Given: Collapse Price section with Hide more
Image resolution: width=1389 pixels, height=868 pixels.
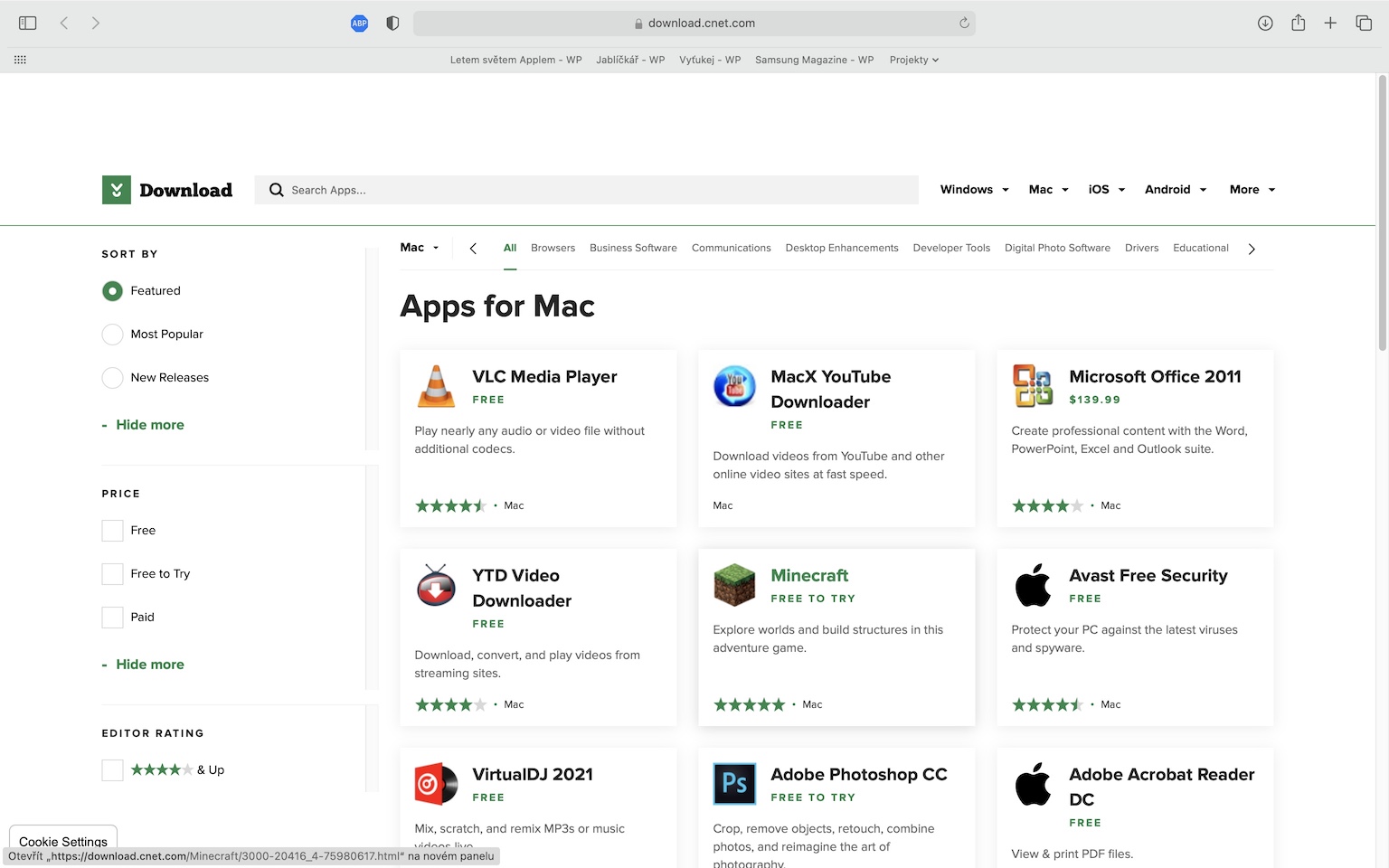Looking at the screenshot, I should pos(143,665).
